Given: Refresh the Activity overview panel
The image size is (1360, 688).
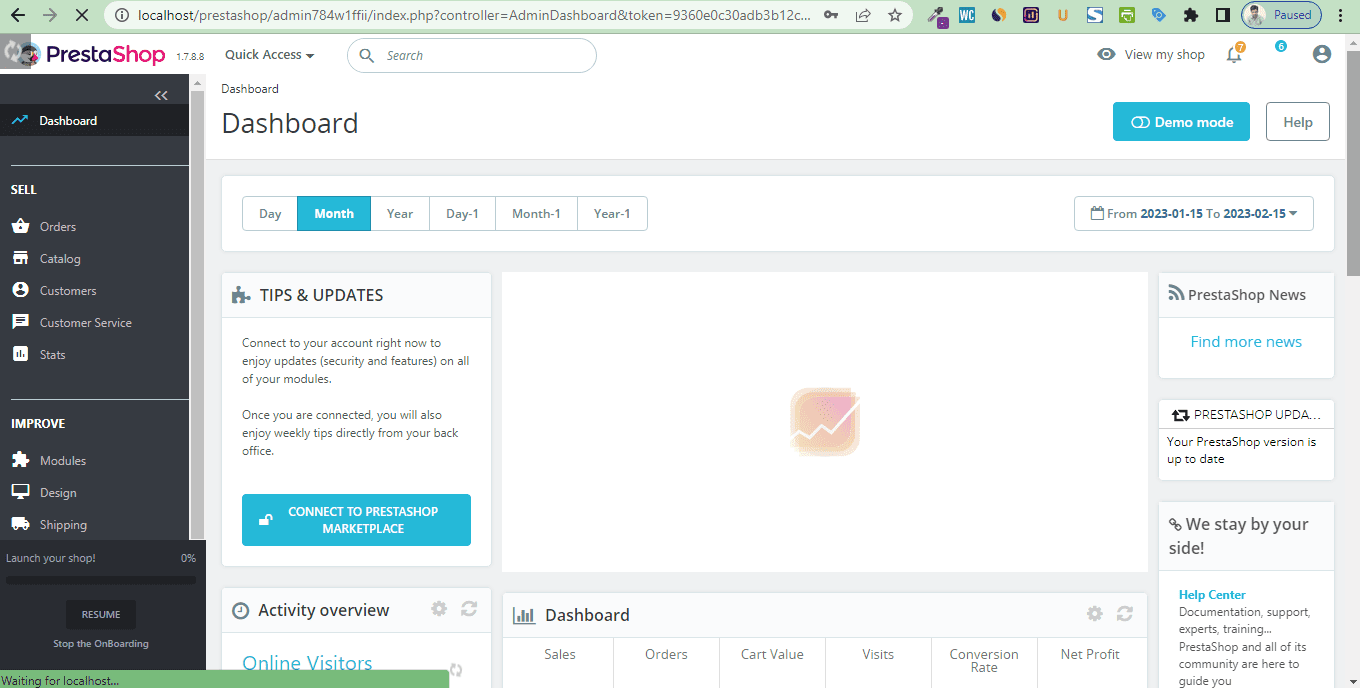Looking at the screenshot, I should [469, 609].
